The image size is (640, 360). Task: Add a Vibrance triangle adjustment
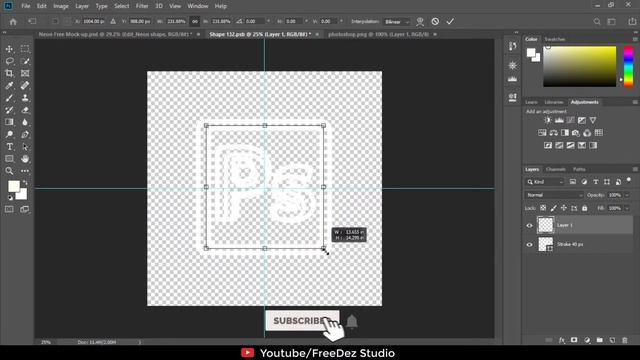tap(593, 120)
